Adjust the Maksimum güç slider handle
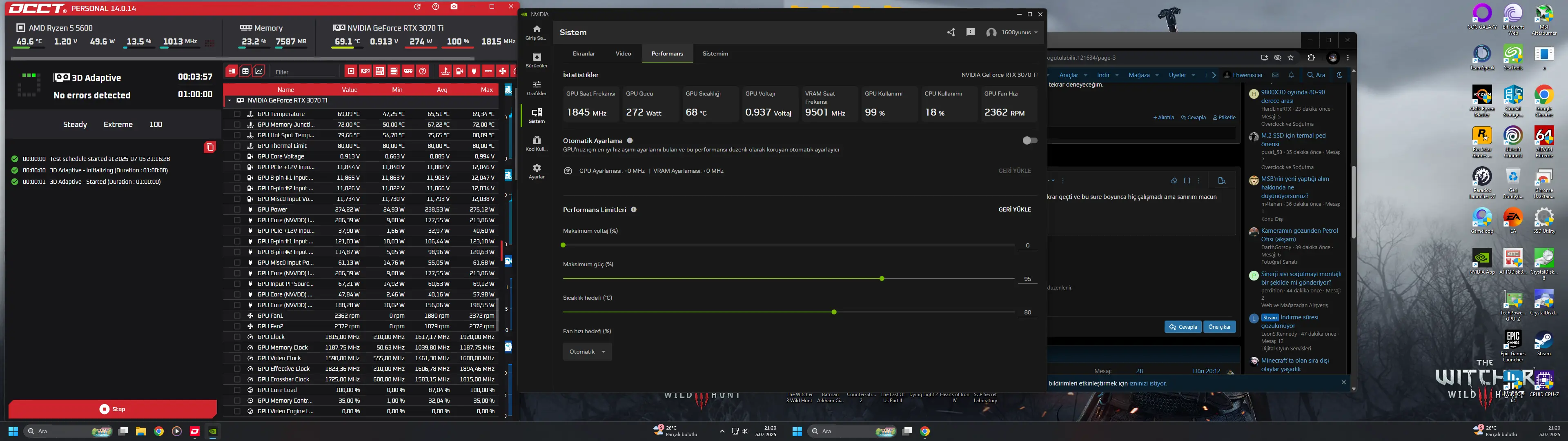1568x441 pixels. pos(882,279)
